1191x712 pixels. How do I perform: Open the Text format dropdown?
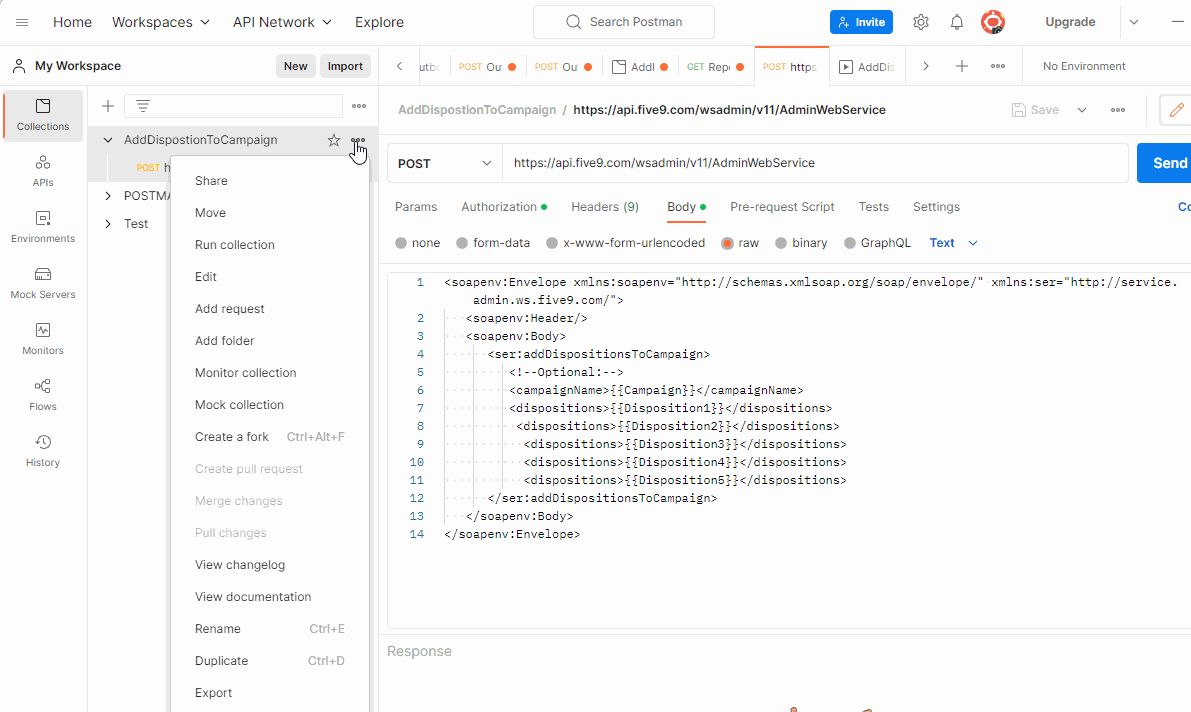[x=953, y=243]
